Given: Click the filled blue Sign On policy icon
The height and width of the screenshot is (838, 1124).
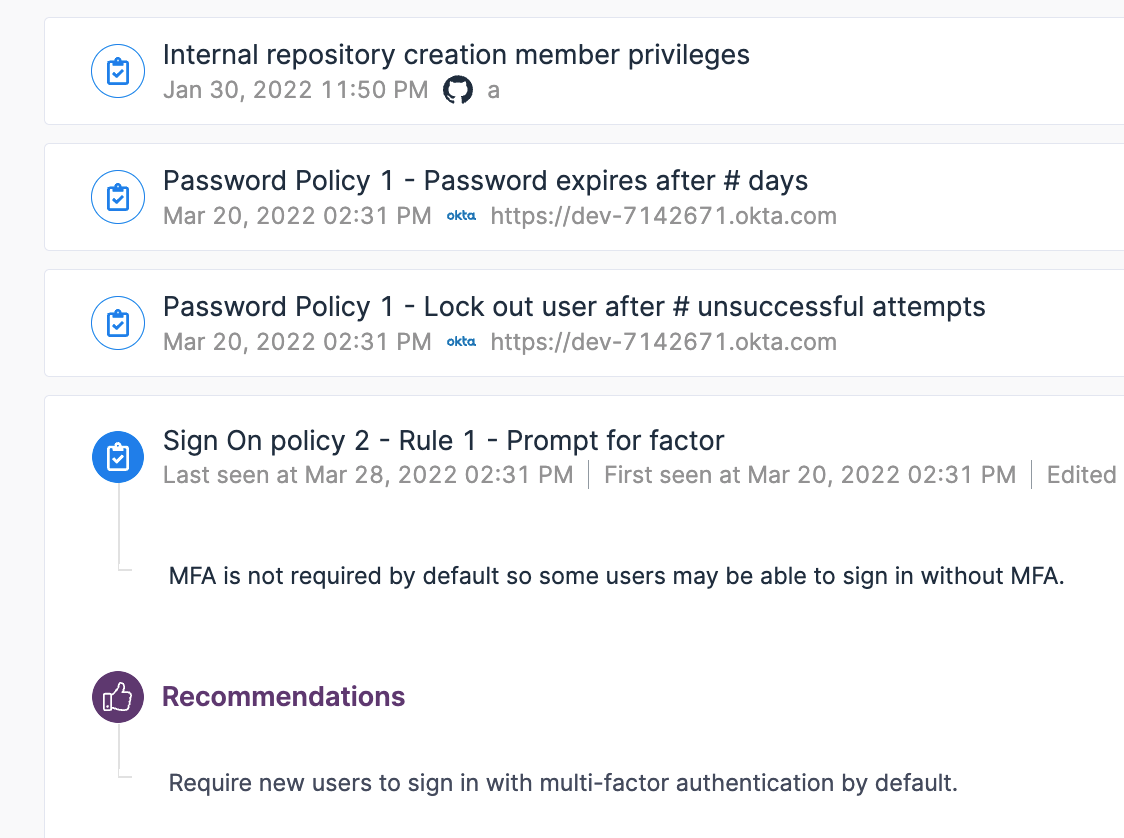Looking at the screenshot, I should point(118,457).
